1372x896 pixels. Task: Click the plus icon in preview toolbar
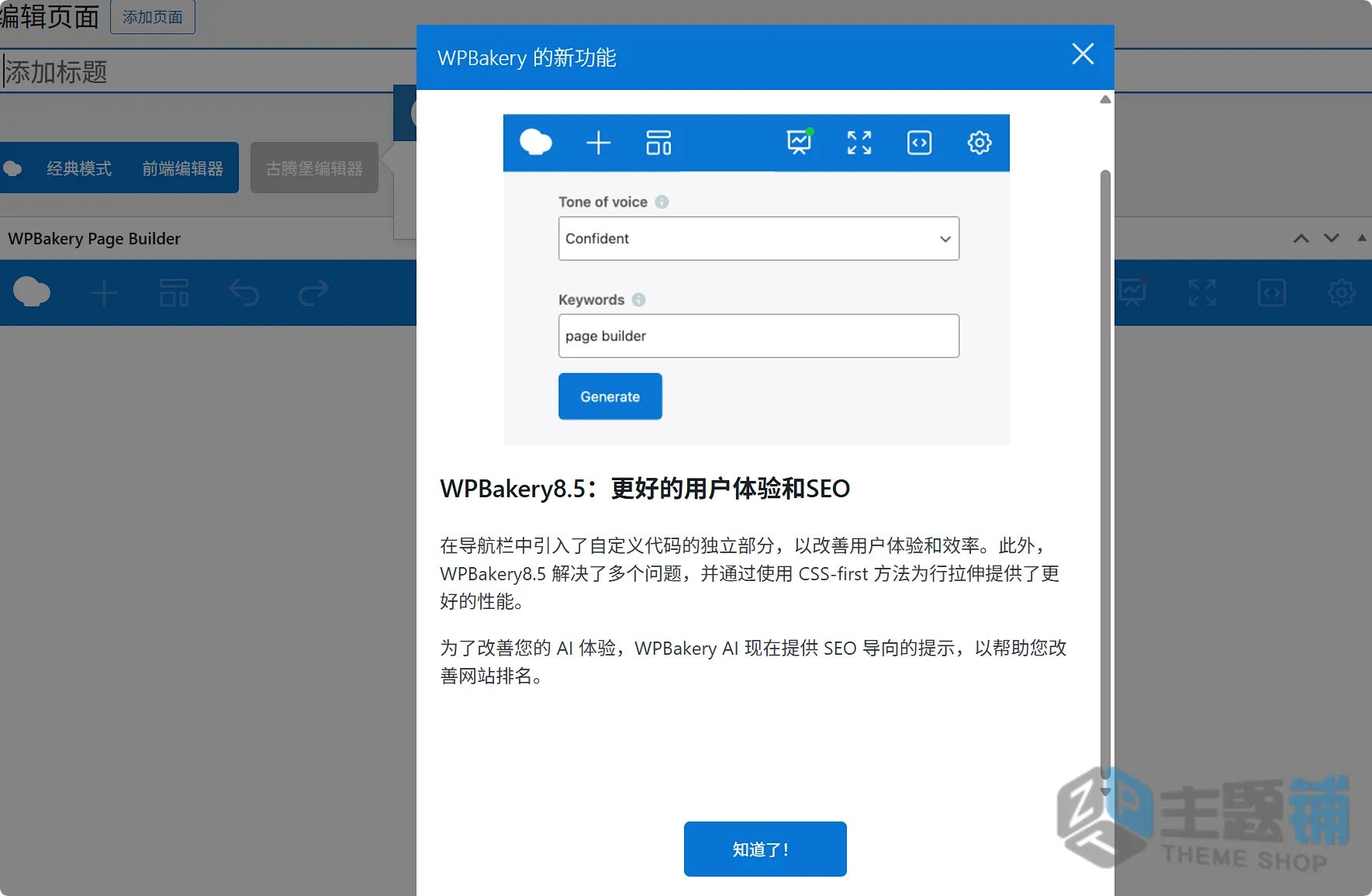(598, 143)
